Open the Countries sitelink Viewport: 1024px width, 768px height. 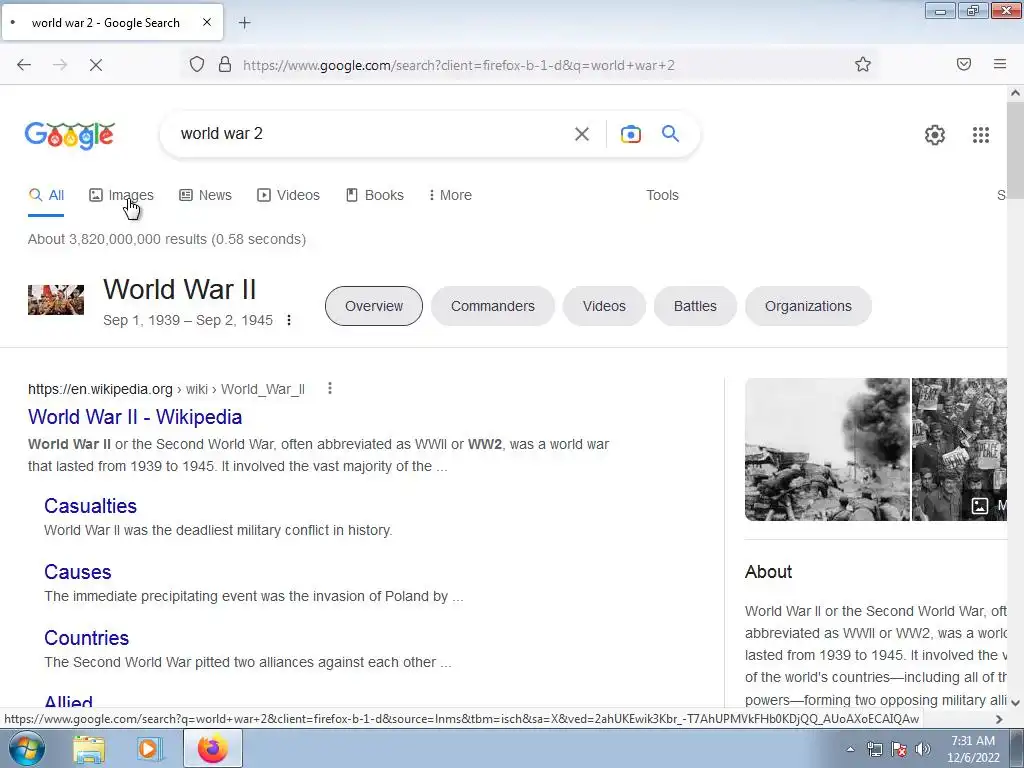click(x=86, y=638)
